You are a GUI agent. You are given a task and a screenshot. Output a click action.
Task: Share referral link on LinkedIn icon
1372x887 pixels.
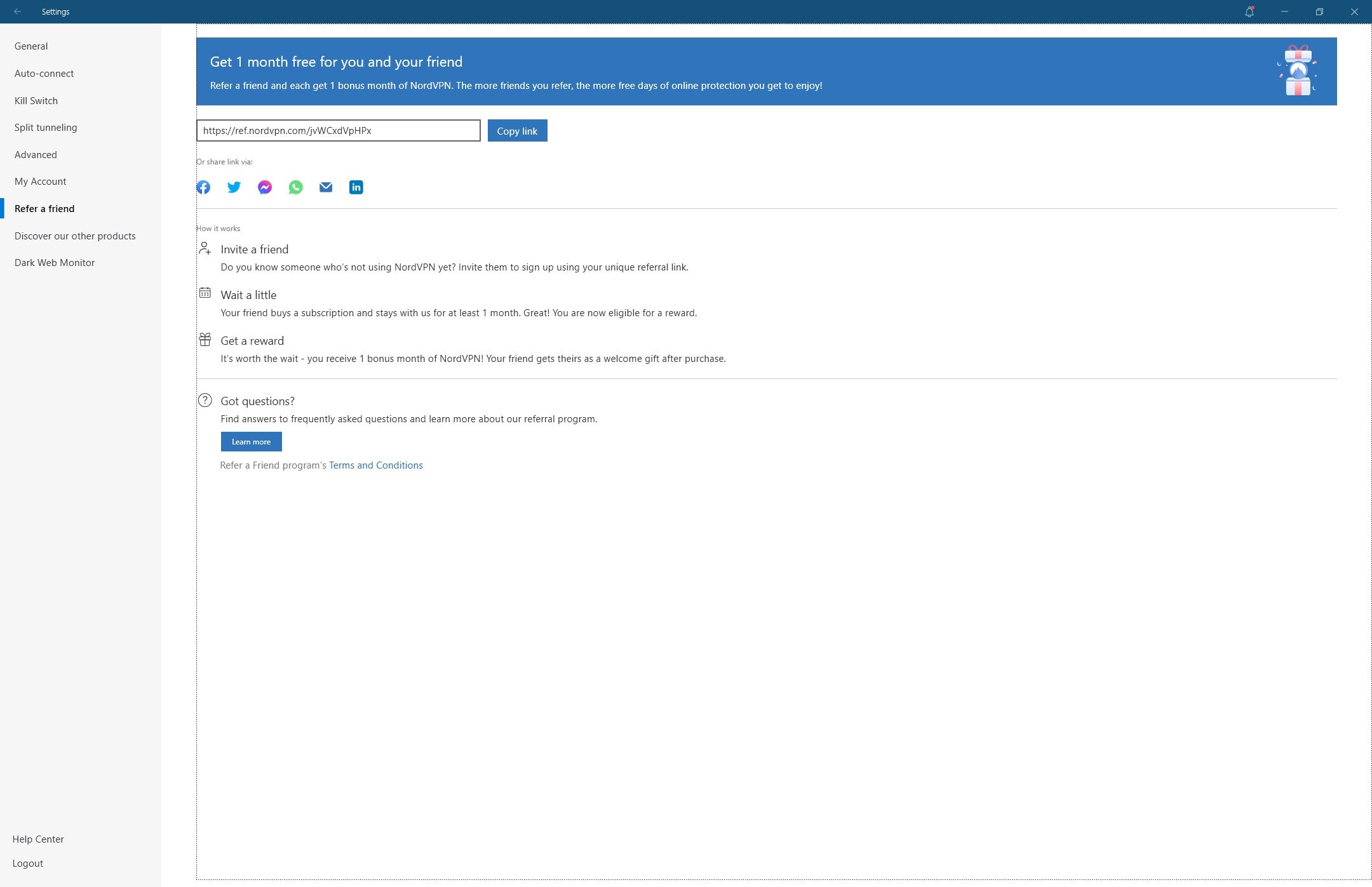point(356,187)
